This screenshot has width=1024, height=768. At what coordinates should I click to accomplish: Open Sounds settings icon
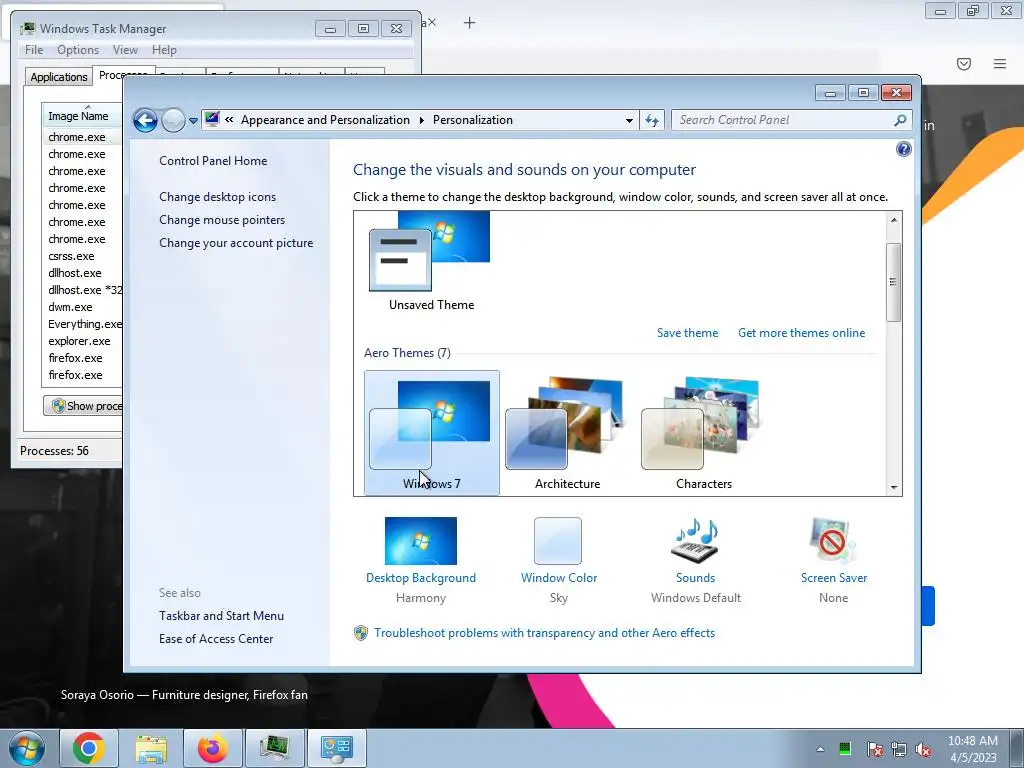click(x=695, y=541)
